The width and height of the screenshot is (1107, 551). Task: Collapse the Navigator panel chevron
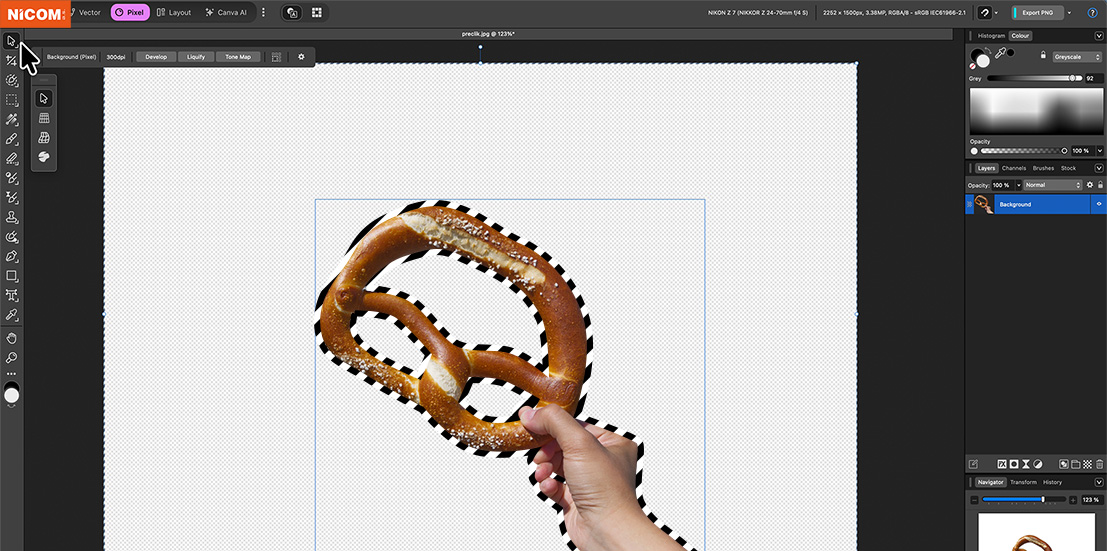click(x=1099, y=482)
